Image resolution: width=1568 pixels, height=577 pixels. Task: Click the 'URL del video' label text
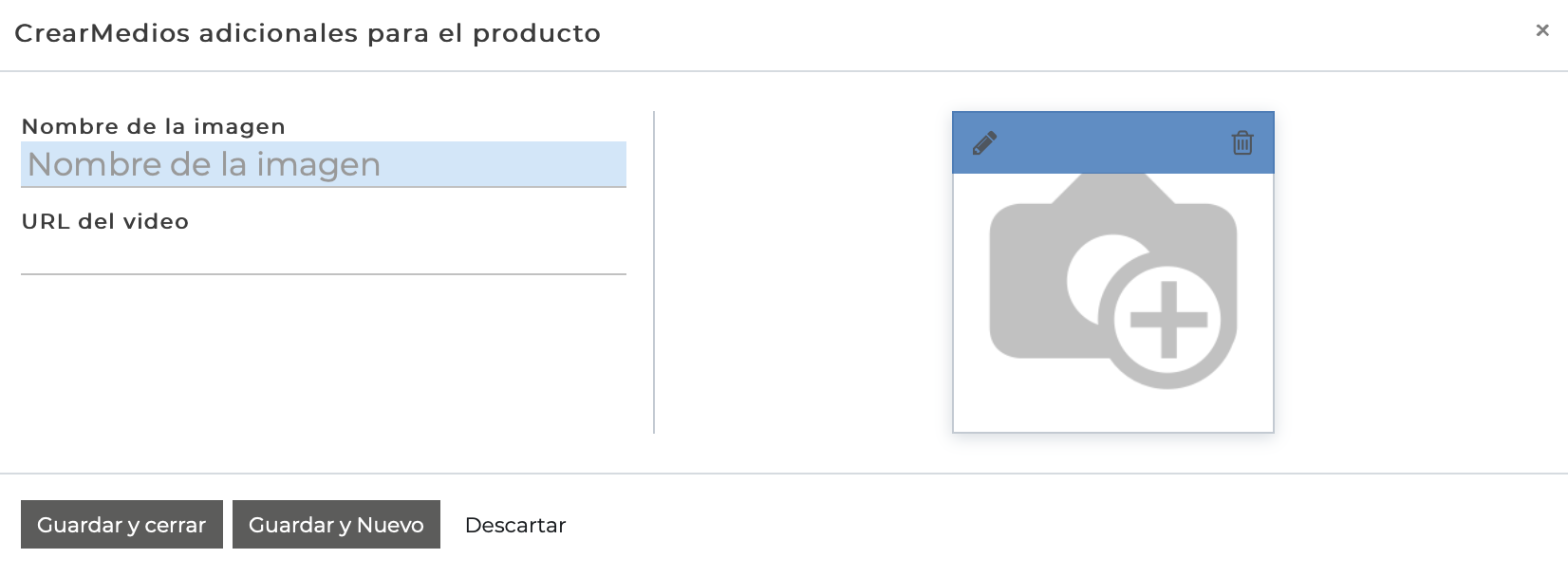pos(105,221)
